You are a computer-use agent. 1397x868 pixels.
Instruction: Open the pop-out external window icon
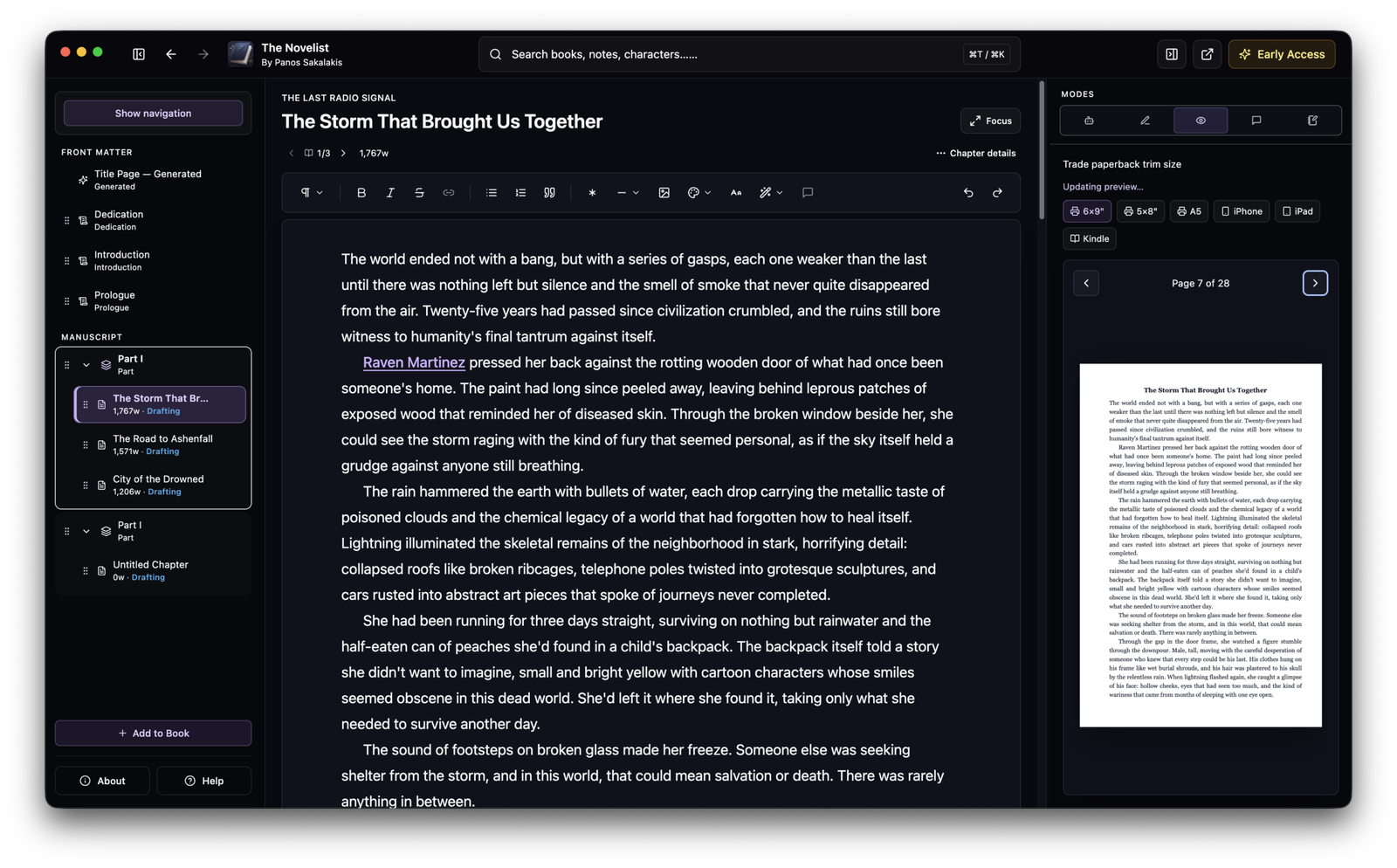coord(1207,54)
